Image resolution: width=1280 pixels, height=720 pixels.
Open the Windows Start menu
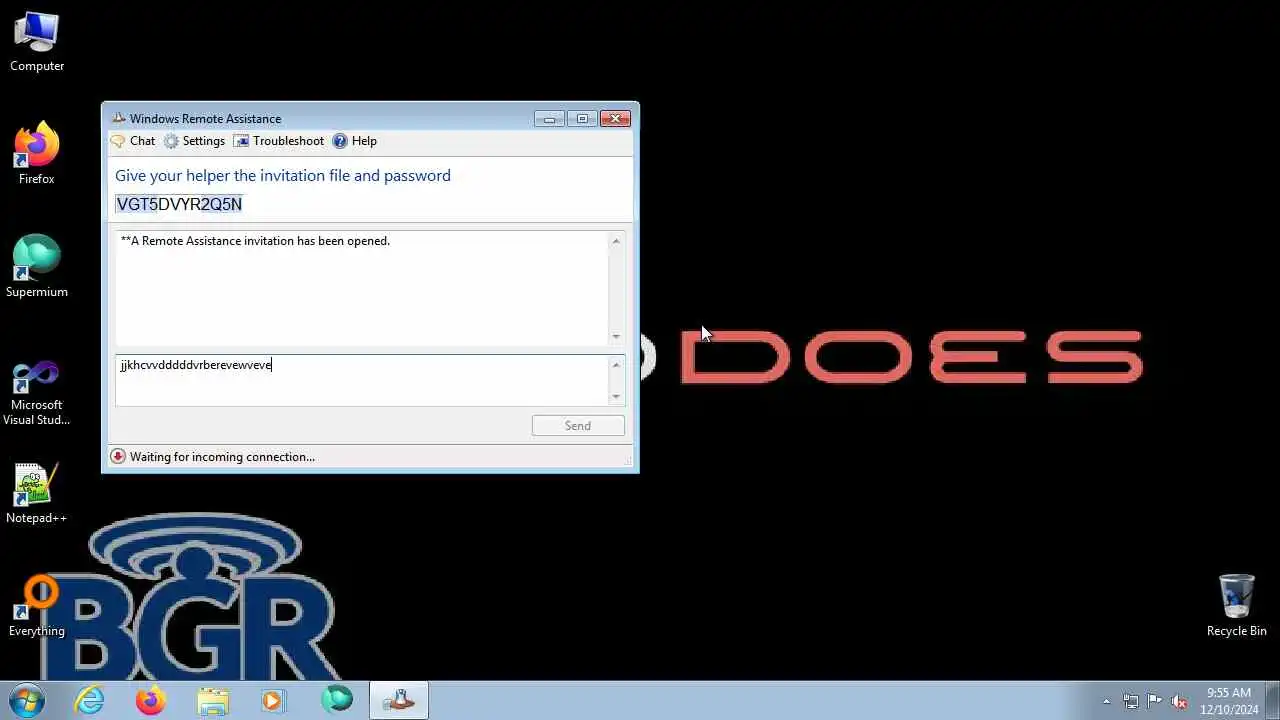(x=26, y=701)
